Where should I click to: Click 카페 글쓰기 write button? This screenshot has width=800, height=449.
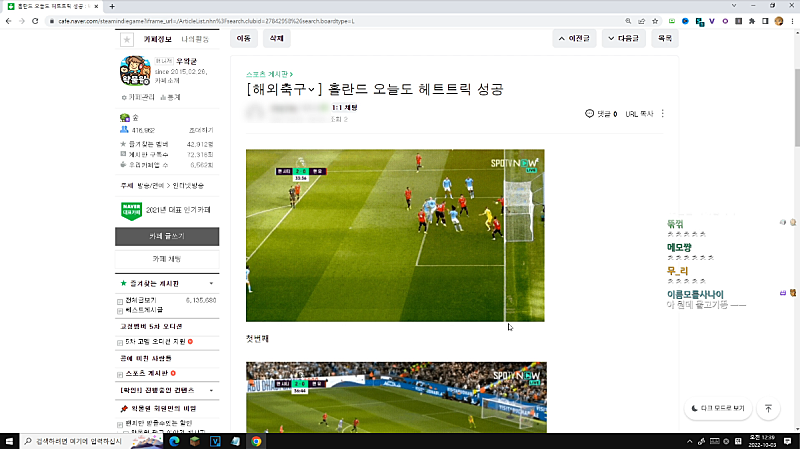pyautogui.click(x=167, y=236)
